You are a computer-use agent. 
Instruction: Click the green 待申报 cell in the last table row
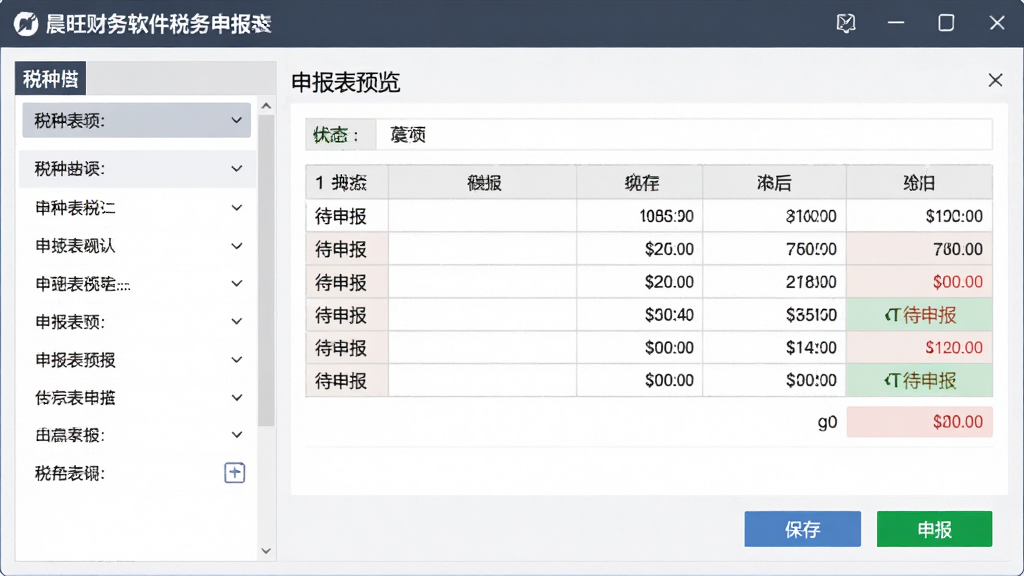[x=920, y=380]
